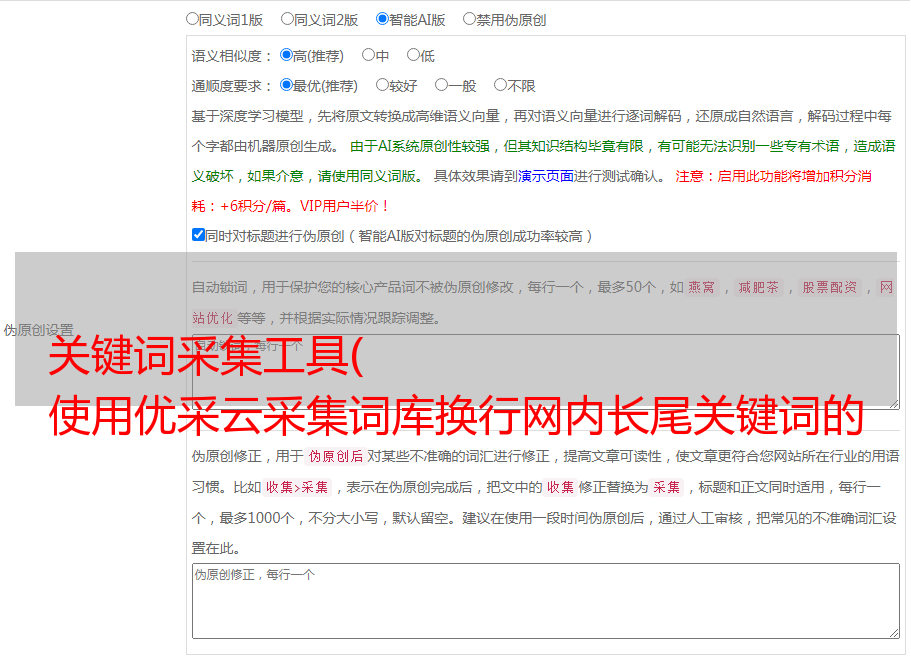Image resolution: width=911 pixels, height=658 pixels.
Task: Click the red 注意 points warning text
Action: click(531, 191)
